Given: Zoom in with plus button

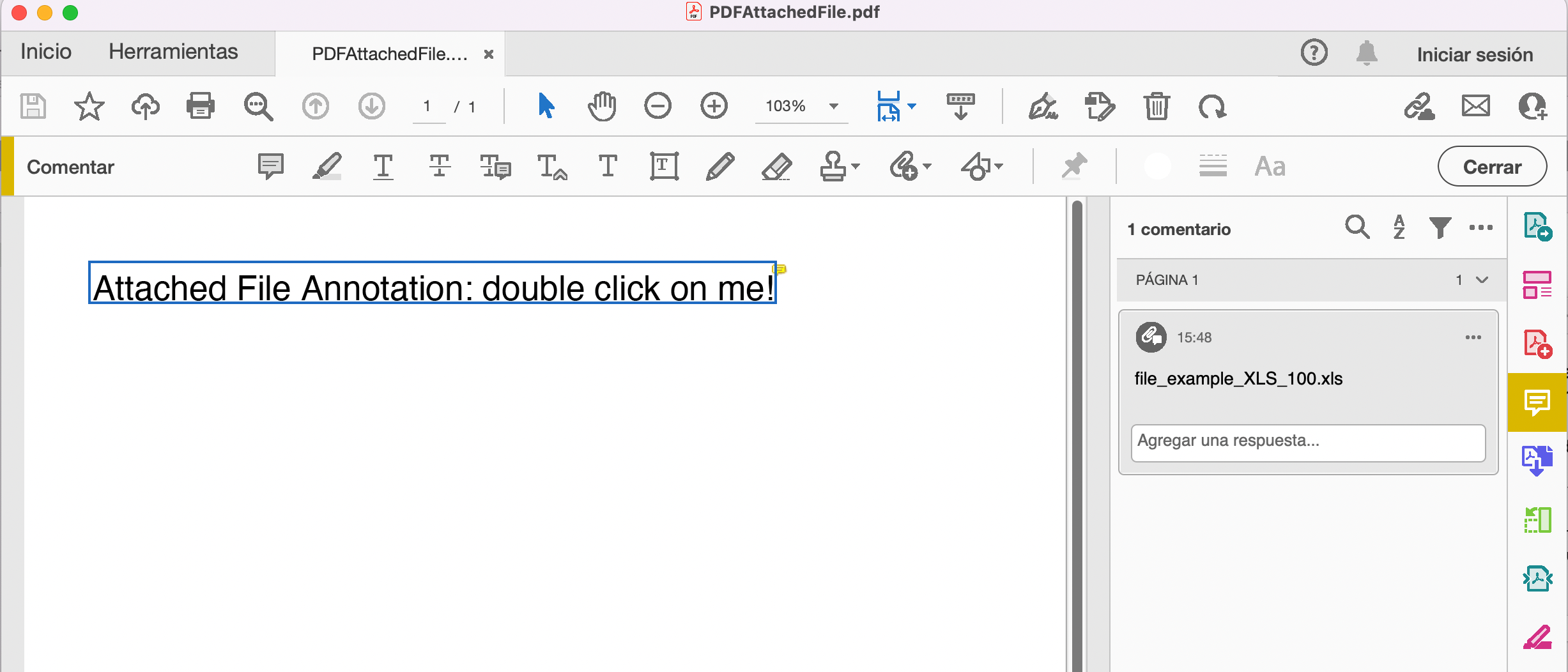Looking at the screenshot, I should [714, 106].
